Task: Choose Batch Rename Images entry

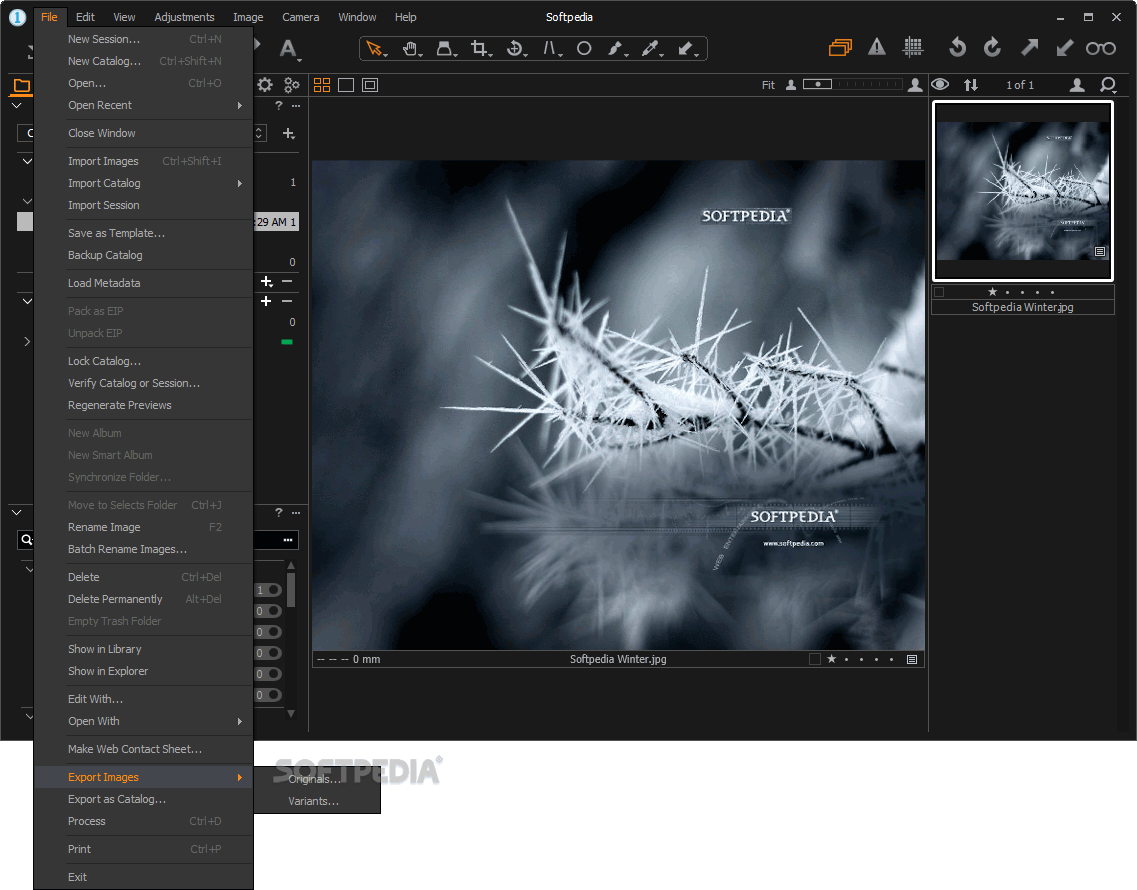Action: [x=144, y=549]
